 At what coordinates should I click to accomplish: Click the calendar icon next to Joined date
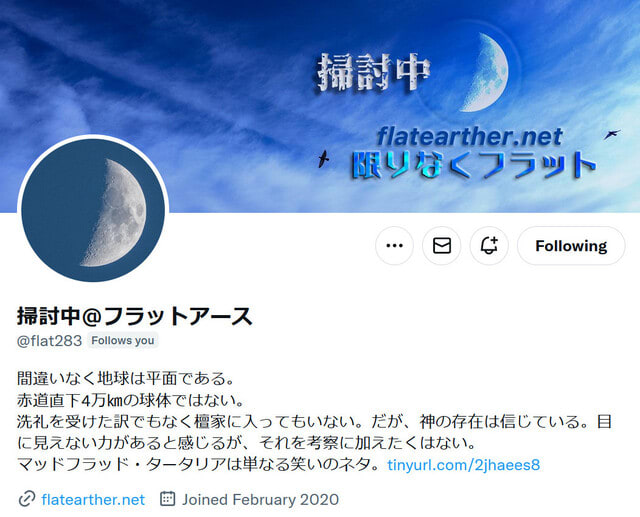click(x=167, y=499)
